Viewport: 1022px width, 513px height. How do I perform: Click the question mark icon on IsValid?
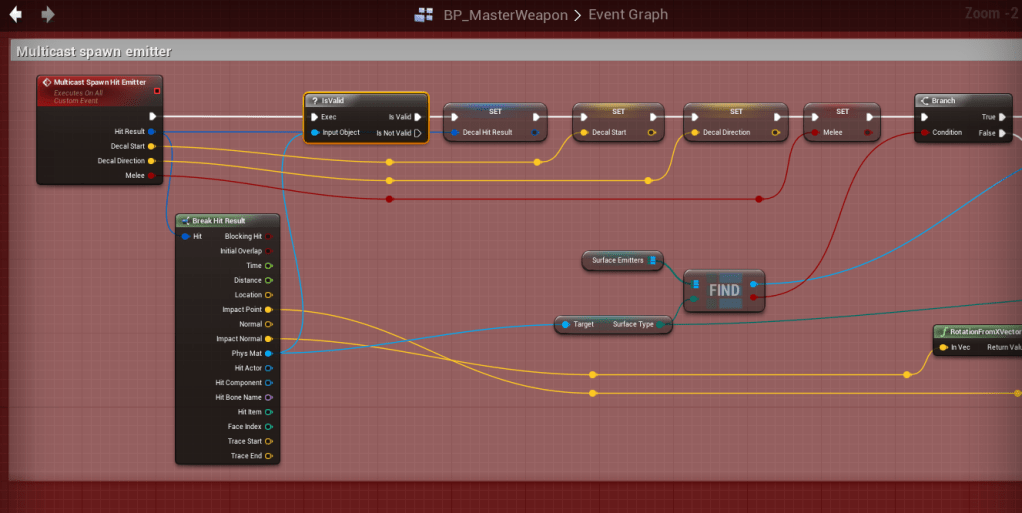coord(314,101)
